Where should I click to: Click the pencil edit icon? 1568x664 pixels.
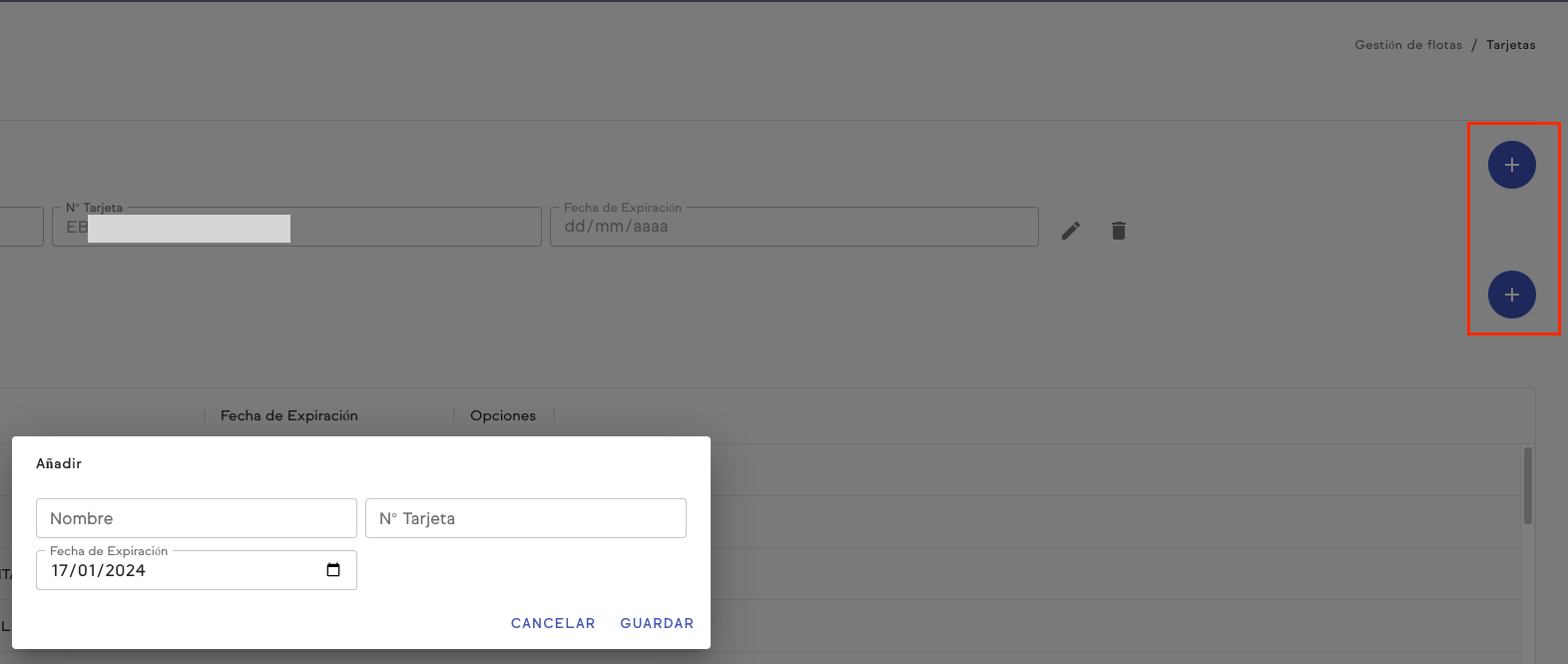(x=1071, y=231)
